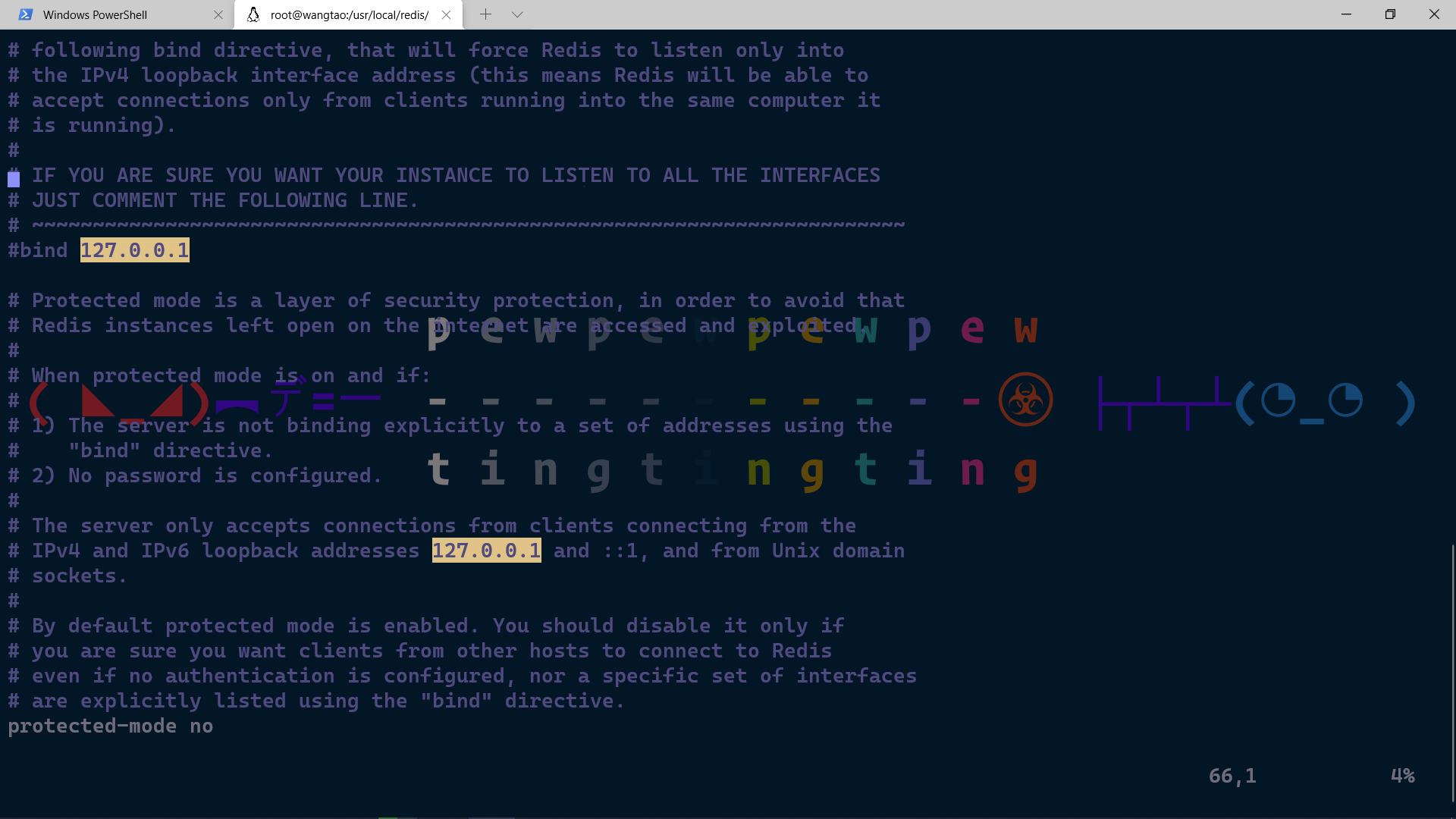Screen dimensions: 1456x819
Task: Click the highlighted 127.0.0.1 in the loopback addresses comment
Action: [486, 551]
